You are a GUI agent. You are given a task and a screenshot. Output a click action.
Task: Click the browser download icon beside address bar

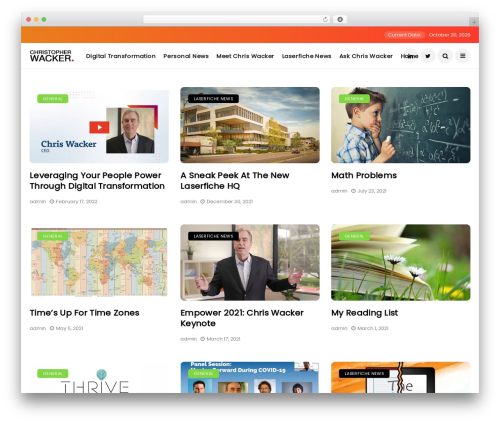[x=340, y=19]
